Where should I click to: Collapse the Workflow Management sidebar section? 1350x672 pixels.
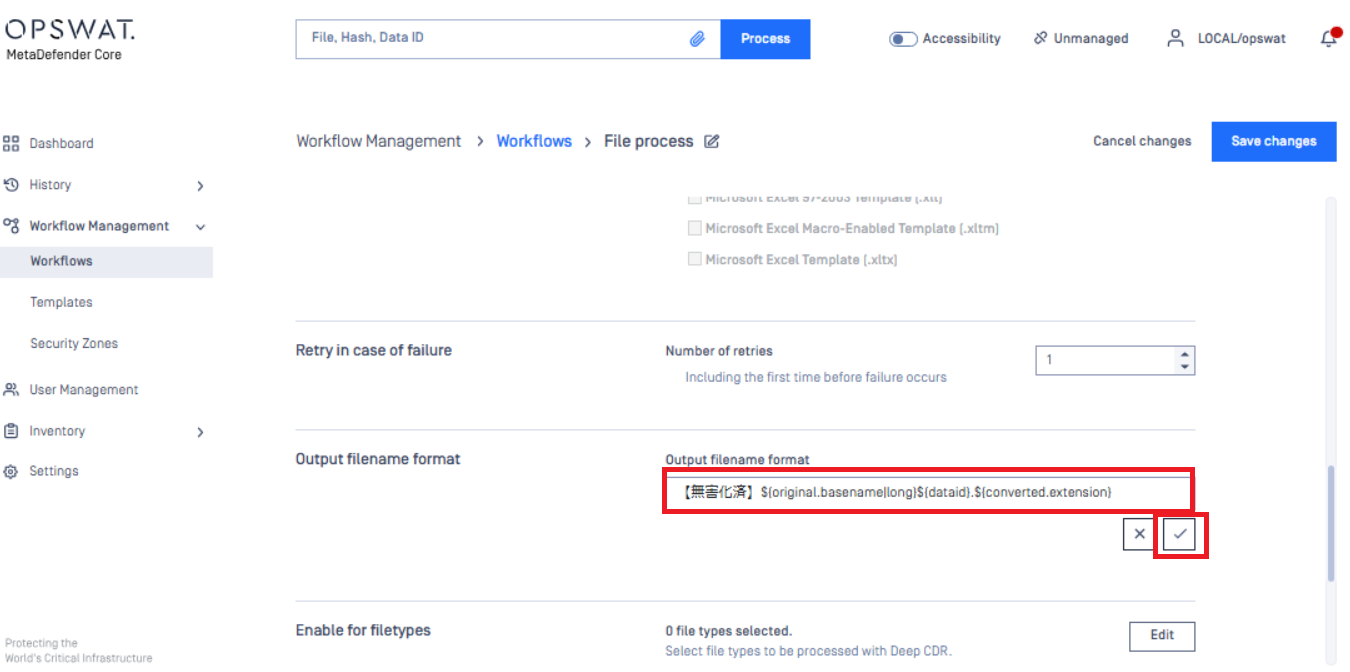tap(200, 227)
